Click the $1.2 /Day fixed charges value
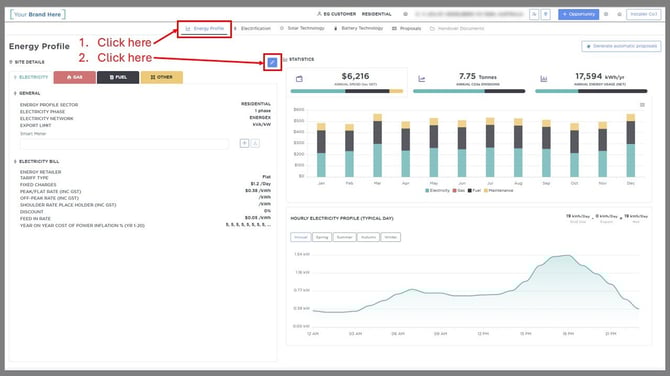The width and height of the screenshot is (670, 376). [261, 184]
